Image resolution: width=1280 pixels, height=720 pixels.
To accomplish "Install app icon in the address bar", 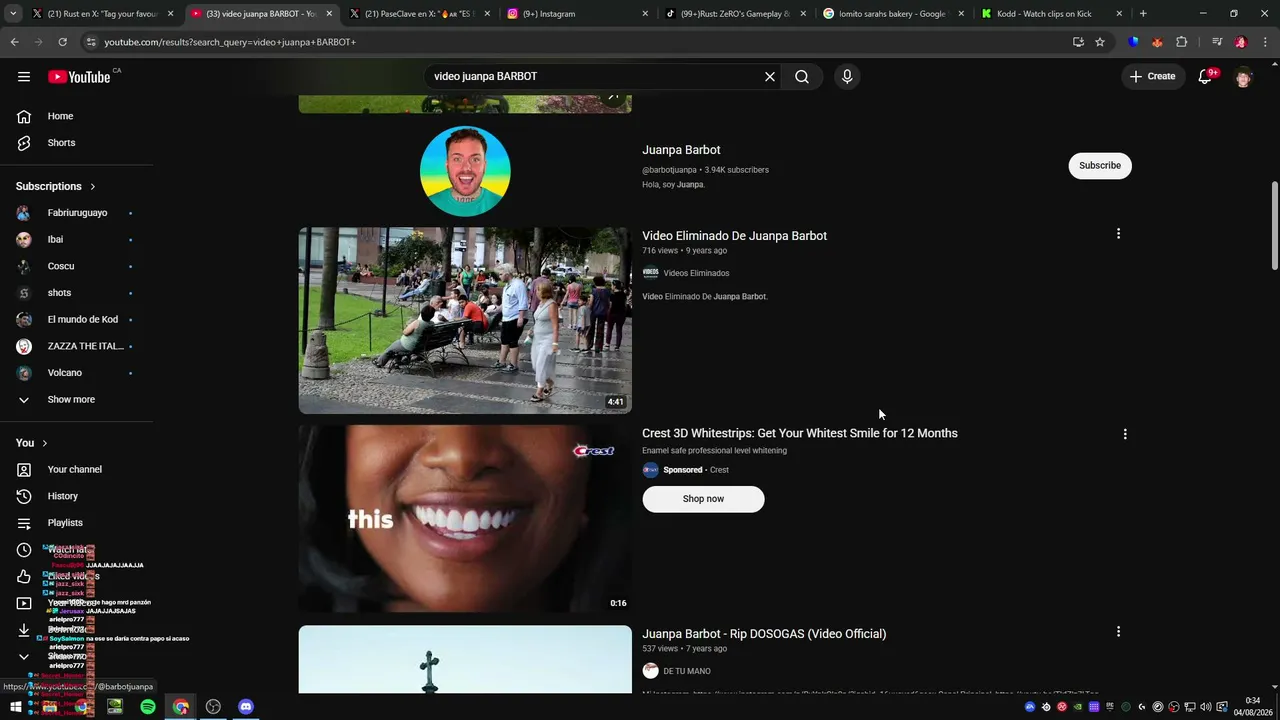I will [1078, 42].
